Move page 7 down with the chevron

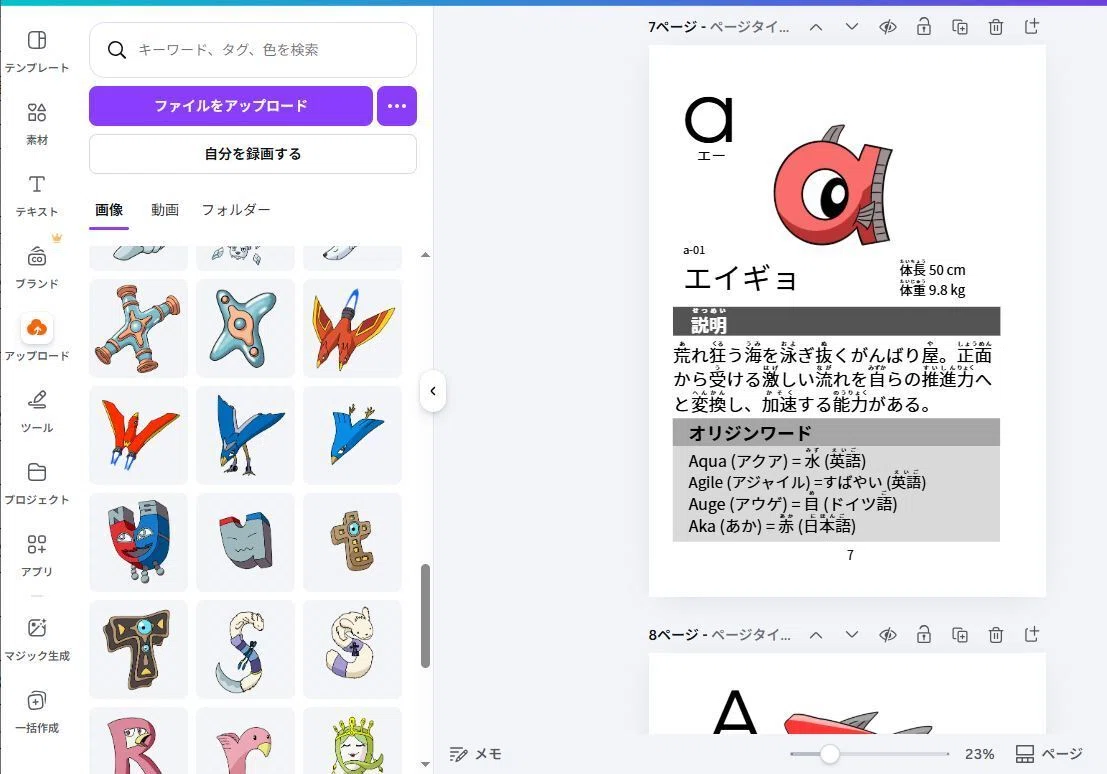(x=851, y=27)
